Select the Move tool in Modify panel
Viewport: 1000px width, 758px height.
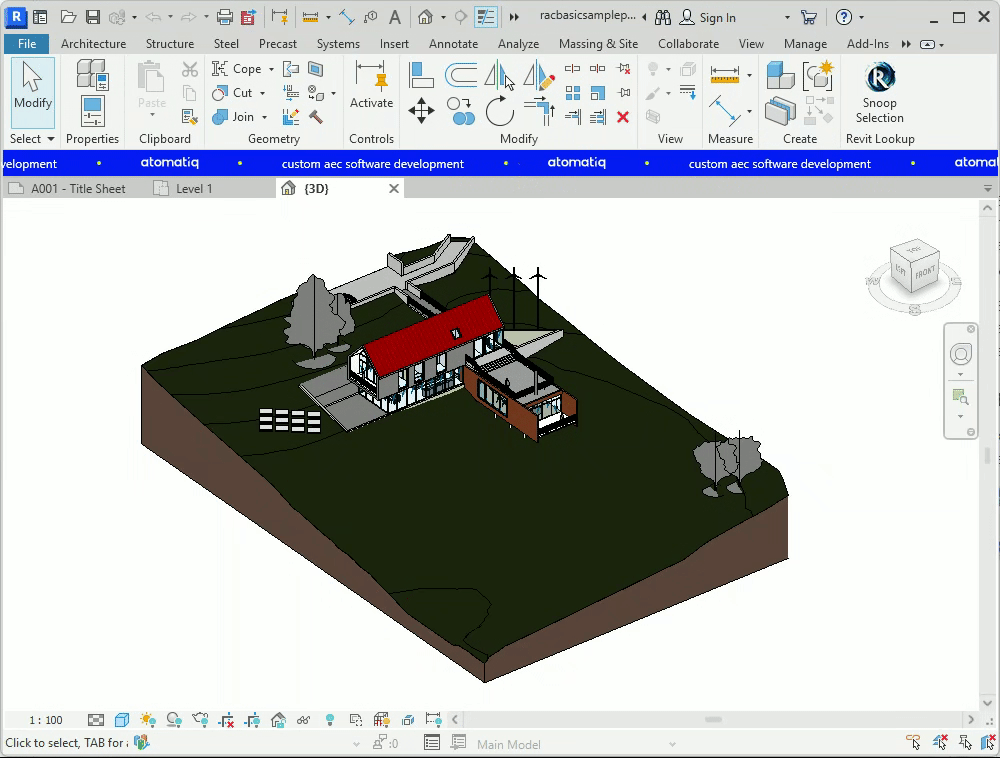click(x=421, y=111)
